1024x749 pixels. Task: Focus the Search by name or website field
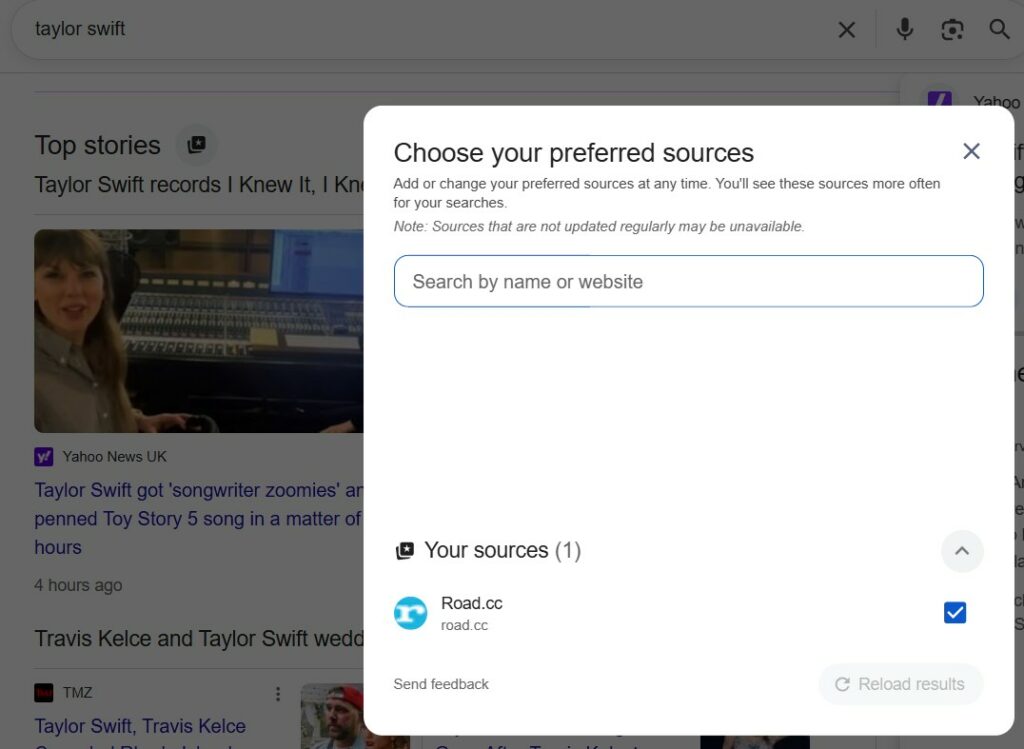[x=688, y=281]
